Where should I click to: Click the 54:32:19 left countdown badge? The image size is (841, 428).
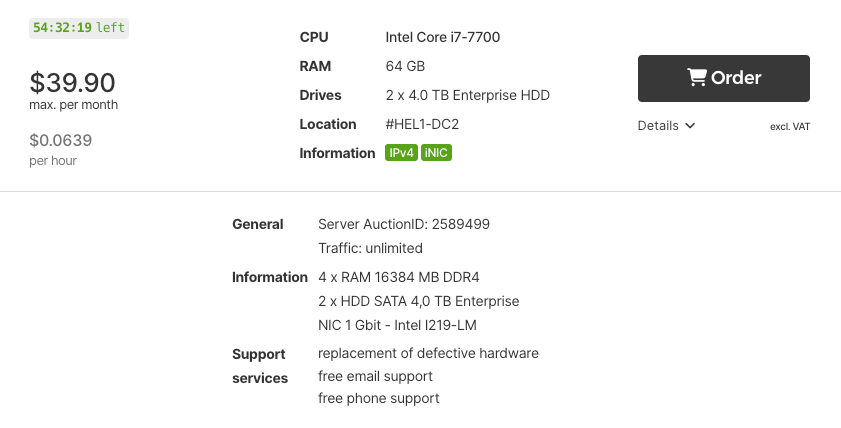tap(79, 28)
